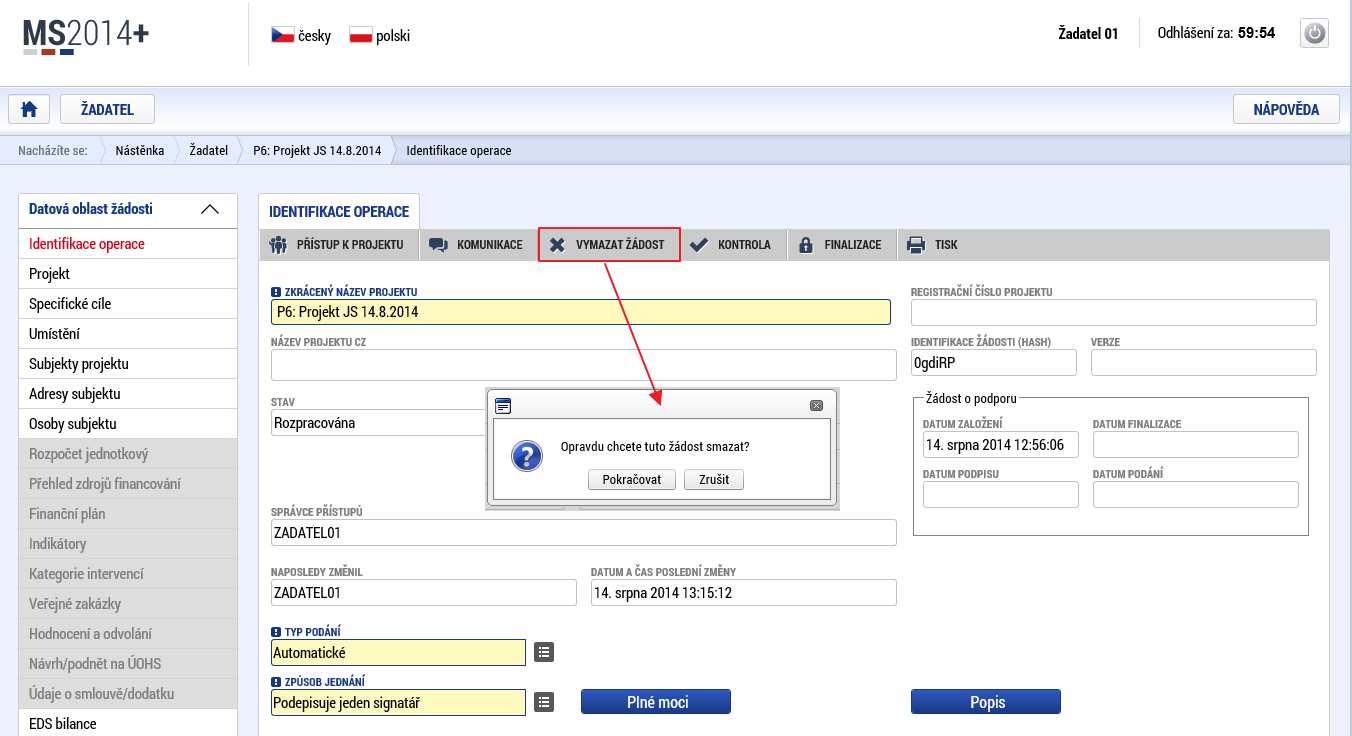Click the Název projektu CZ field
Image resolution: width=1352 pixels, height=736 pixels.
[x=584, y=365]
